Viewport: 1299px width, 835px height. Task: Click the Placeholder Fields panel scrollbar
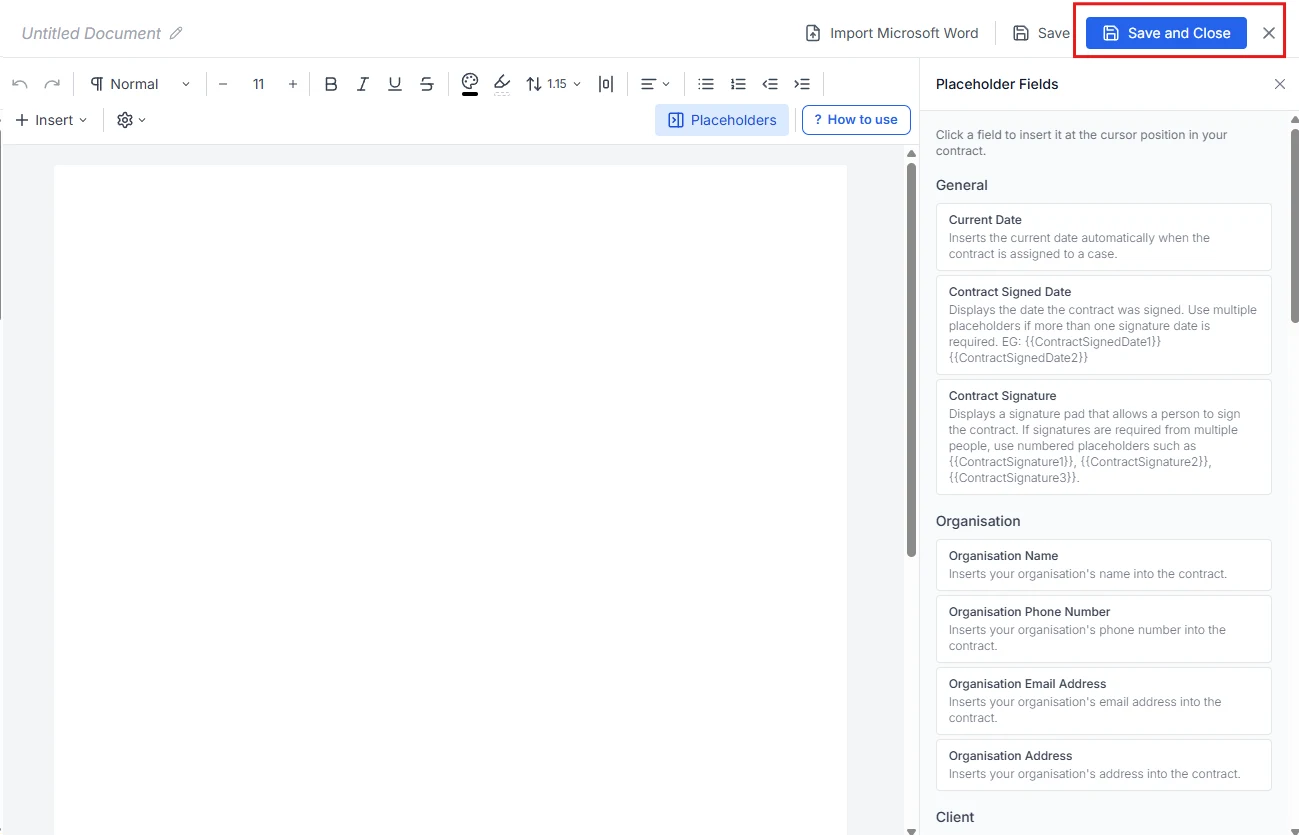(1294, 225)
